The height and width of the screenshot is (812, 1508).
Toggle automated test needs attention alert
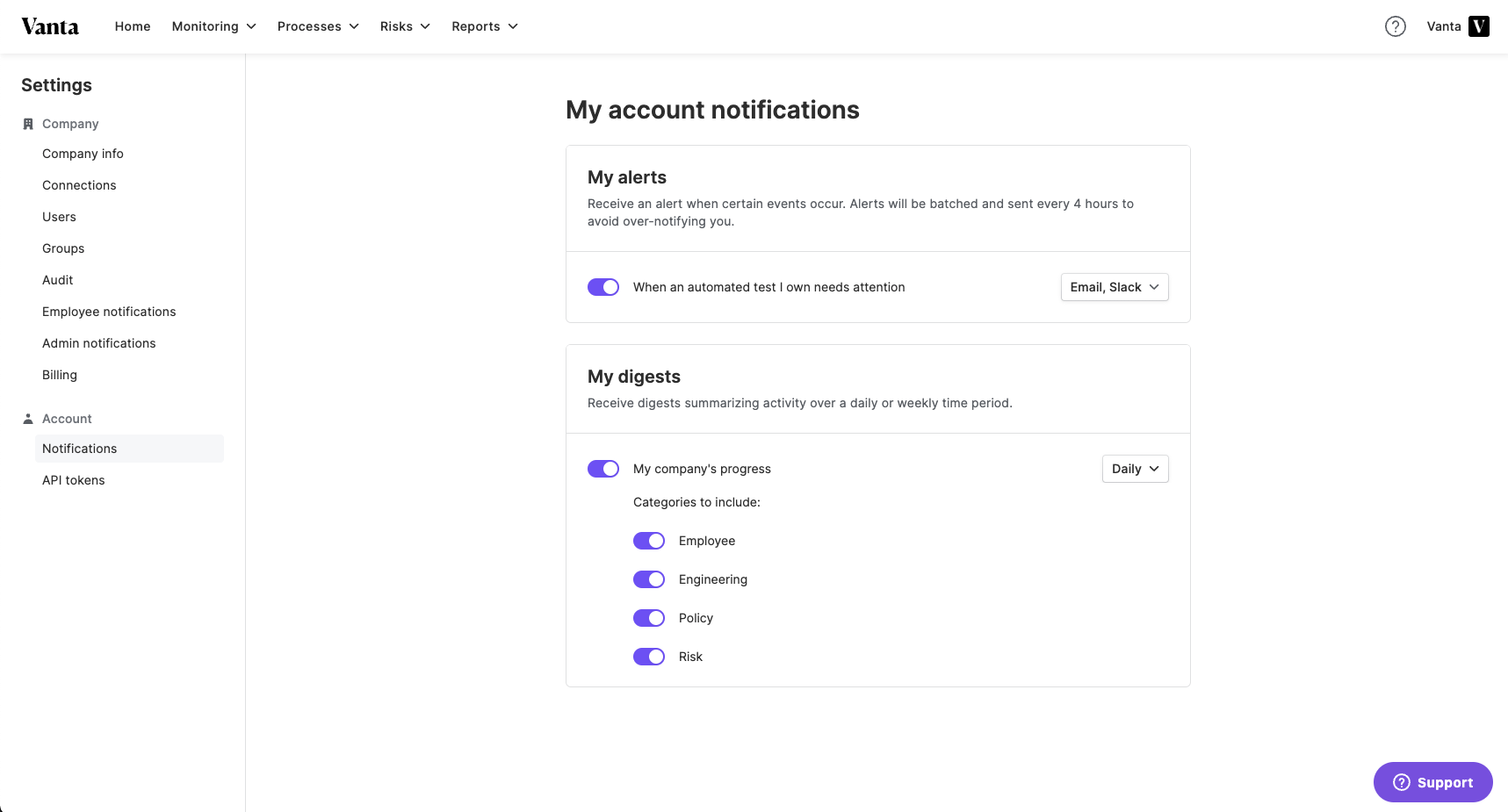coord(603,287)
